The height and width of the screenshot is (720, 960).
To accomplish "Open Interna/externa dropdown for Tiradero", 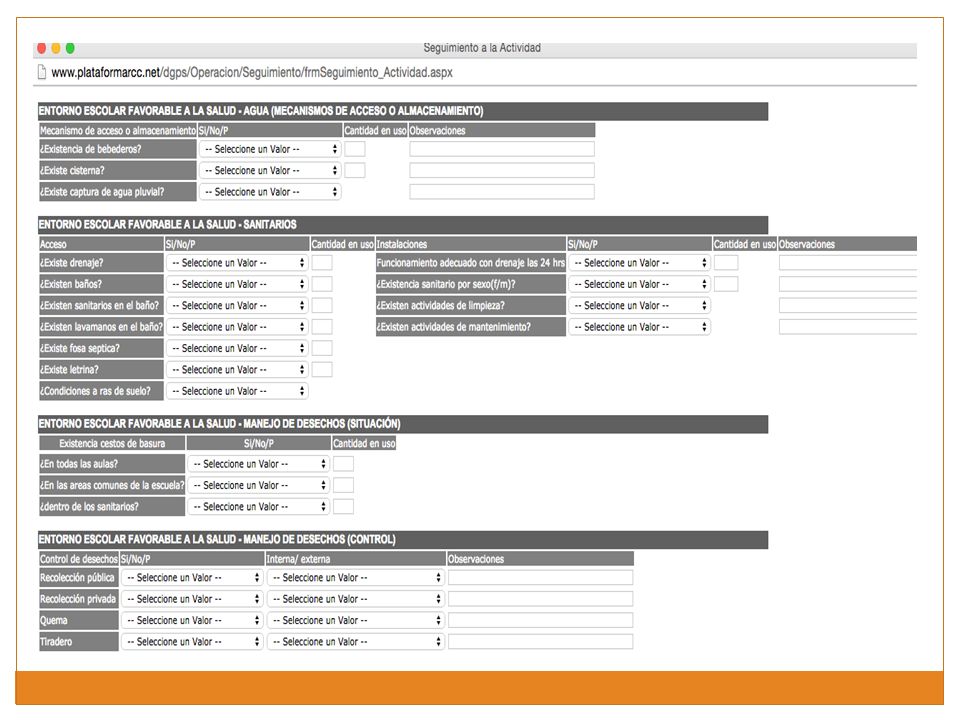I will pyautogui.click(x=355, y=642).
